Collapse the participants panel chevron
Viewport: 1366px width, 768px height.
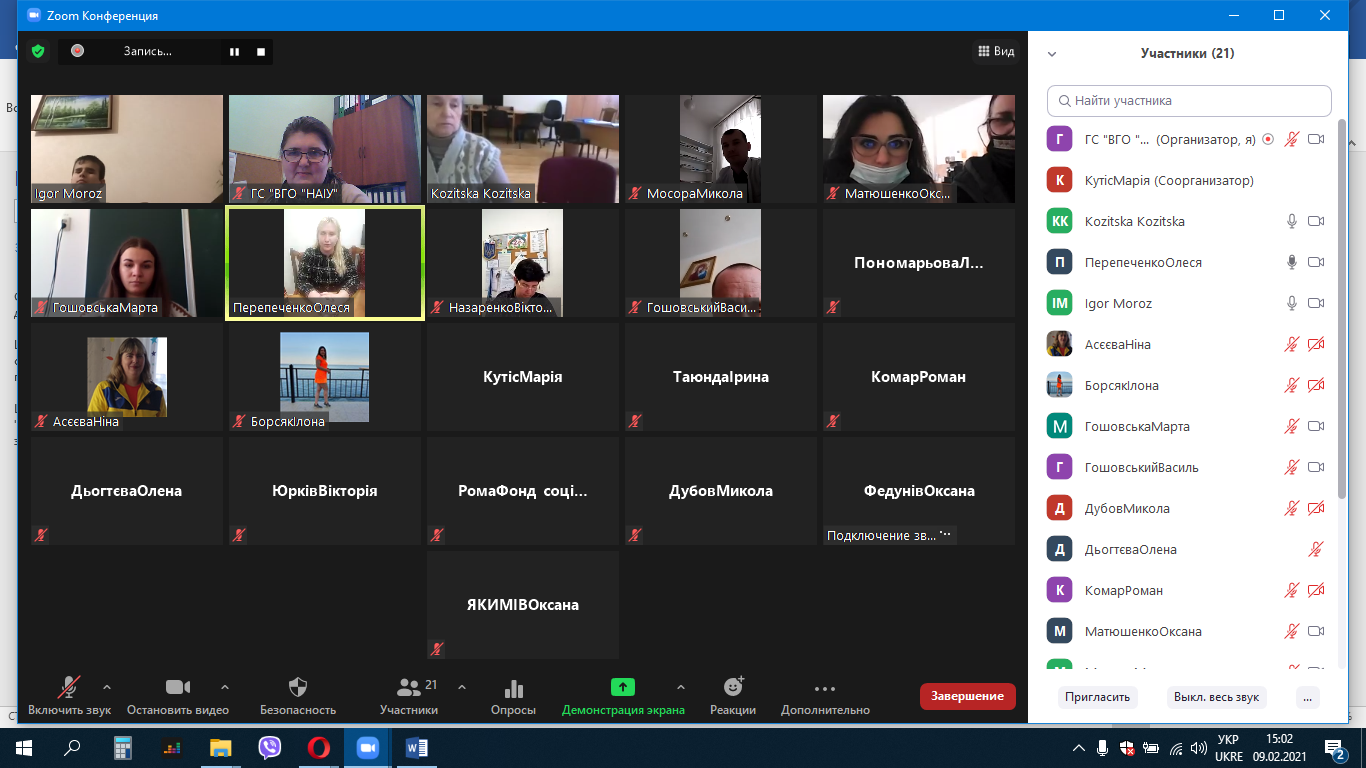pos(1052,54)
